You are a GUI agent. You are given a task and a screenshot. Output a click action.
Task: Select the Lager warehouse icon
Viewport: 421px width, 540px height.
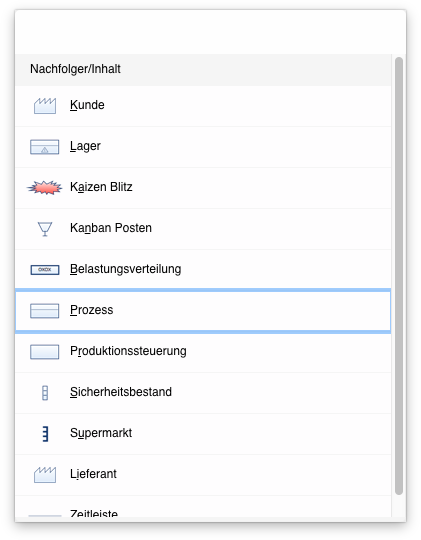click(44, 147)
